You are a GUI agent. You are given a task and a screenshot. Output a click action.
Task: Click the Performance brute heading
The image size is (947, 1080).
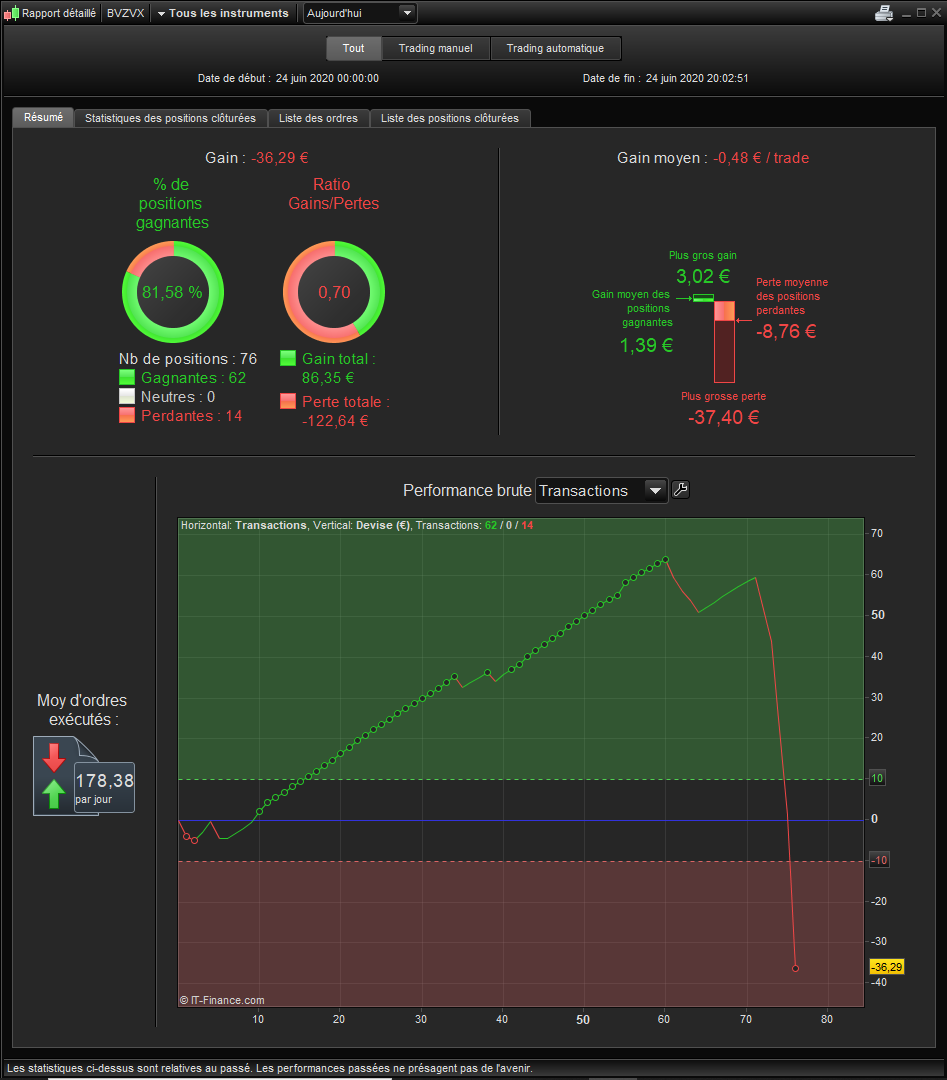(467, 490)
